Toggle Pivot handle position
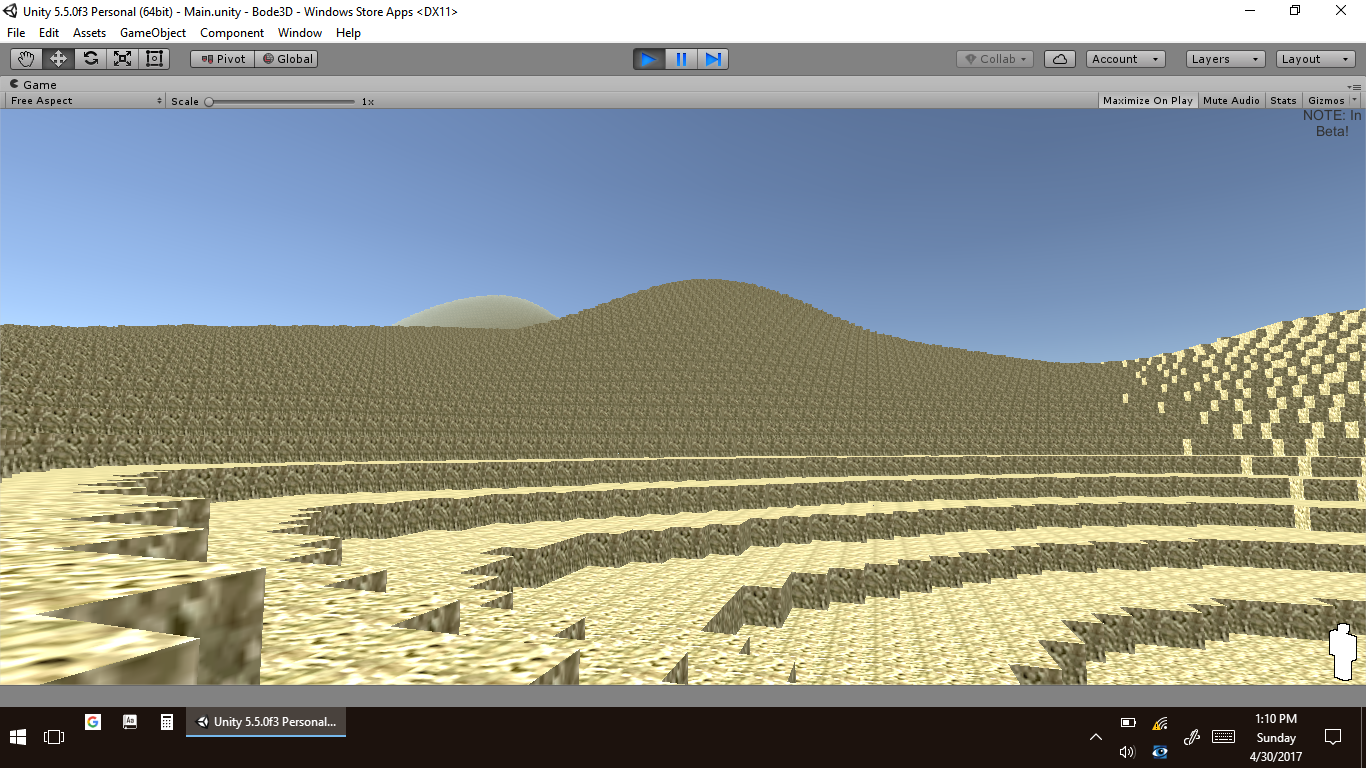Screen dimensions: 1366x768 [223, 59]
